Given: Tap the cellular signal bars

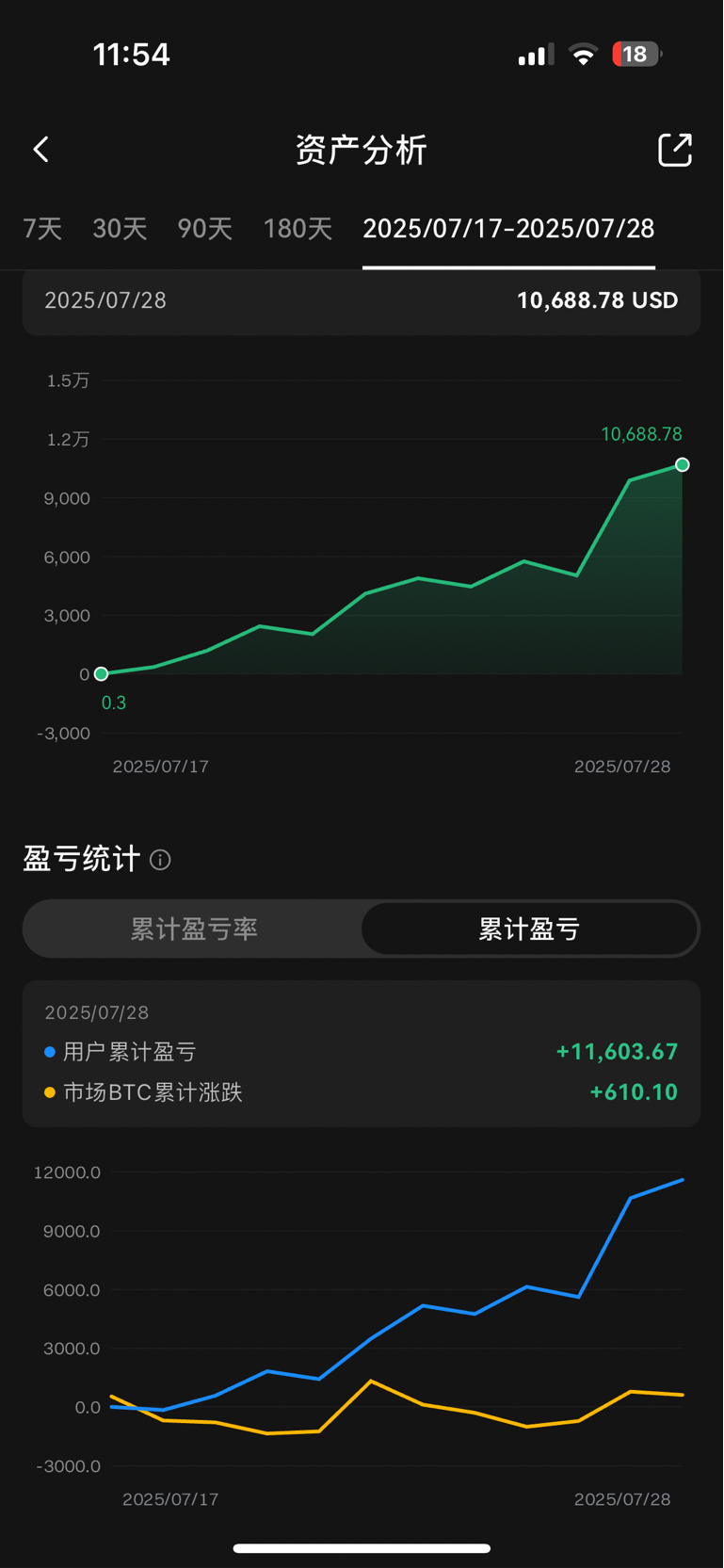Looking at the screenshot, I should tap(536, 56).
